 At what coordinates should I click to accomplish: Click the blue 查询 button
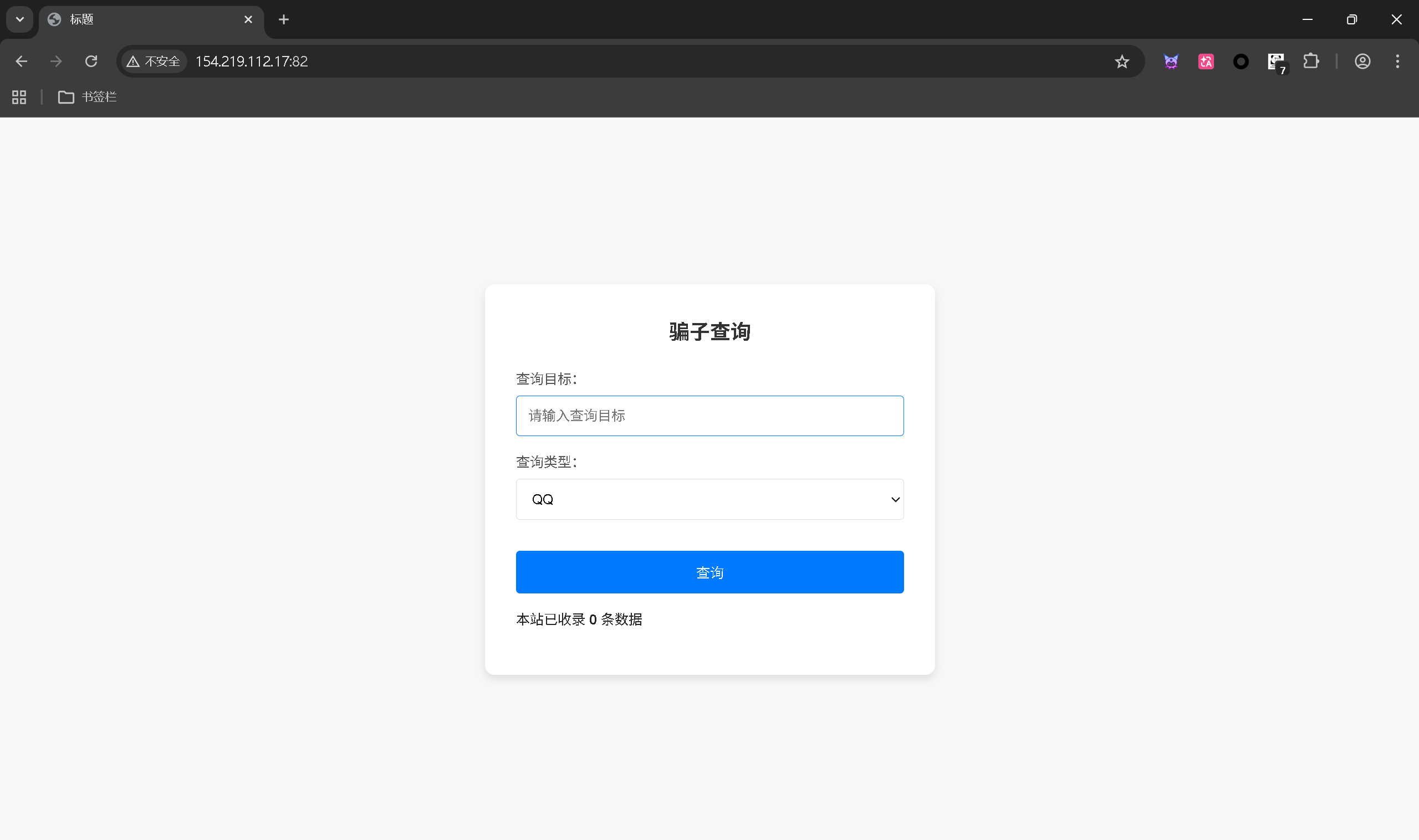pos(709,572)
